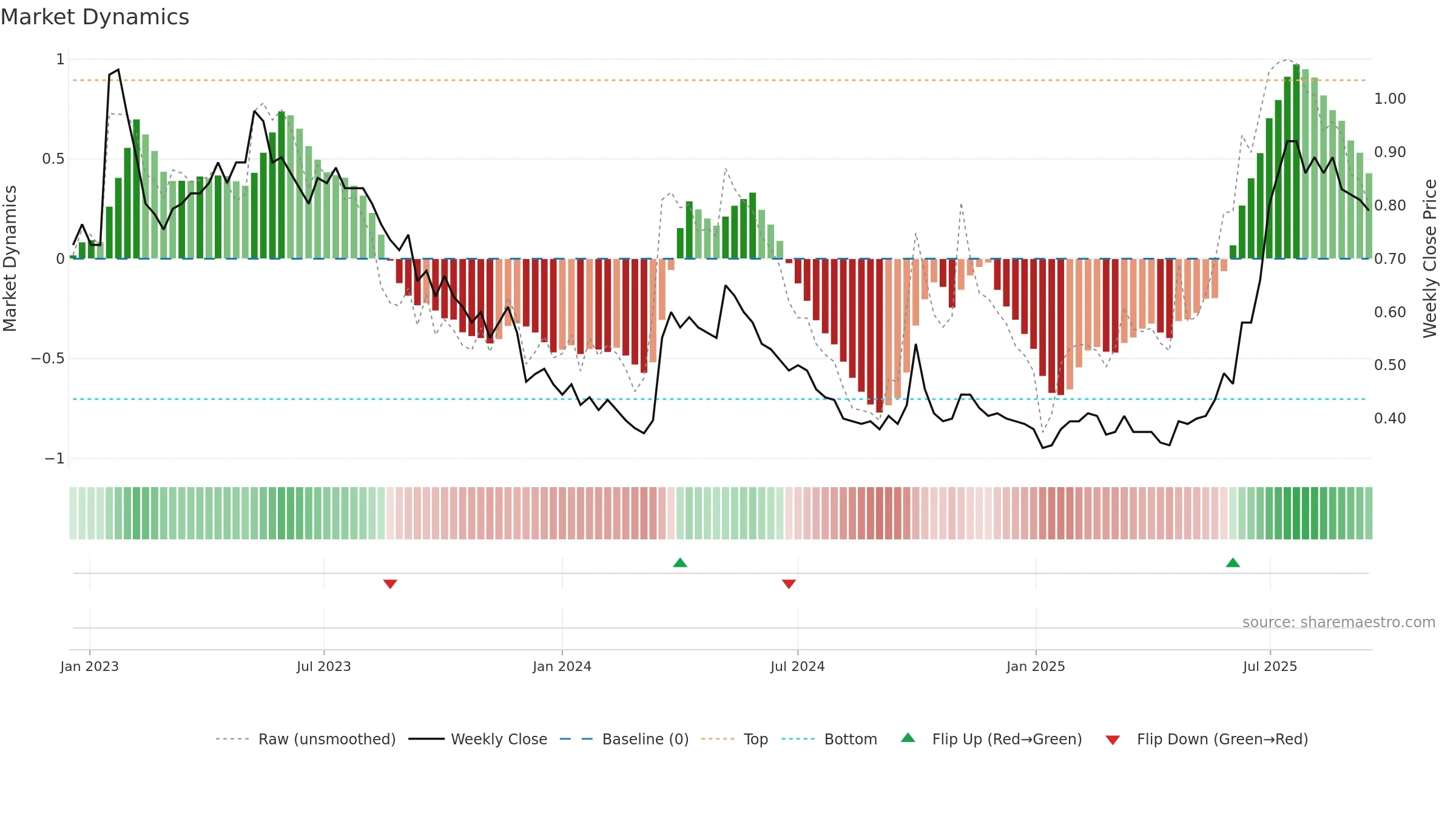Click the Jul 2023 axis label
Screen dimensions: 1456x819
pos(324,666)
